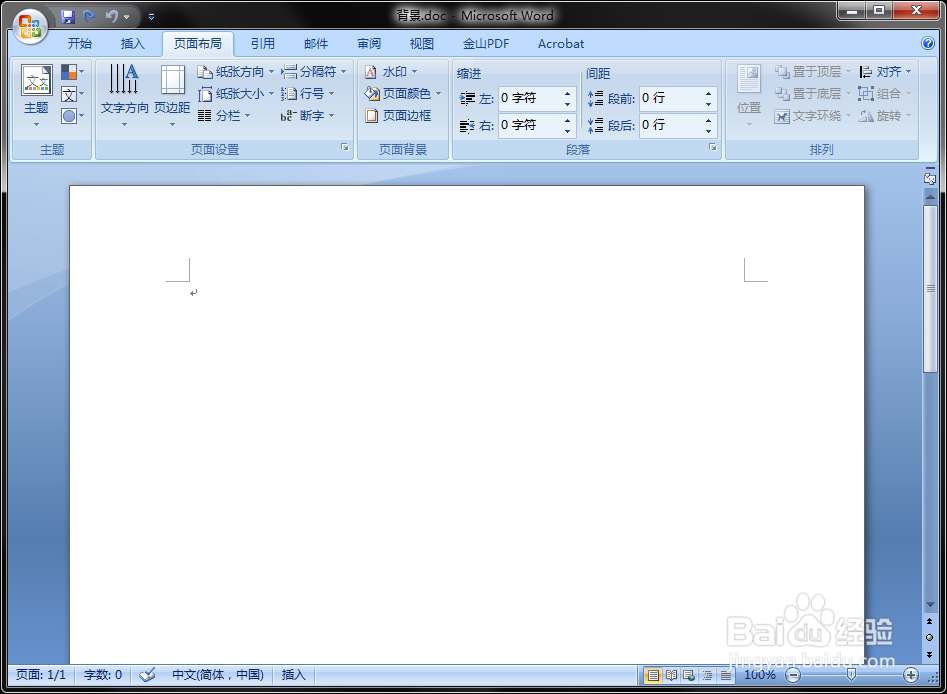Click Next Page double arrow button
This screenshot has height=694, width=947.
(929, 654)
